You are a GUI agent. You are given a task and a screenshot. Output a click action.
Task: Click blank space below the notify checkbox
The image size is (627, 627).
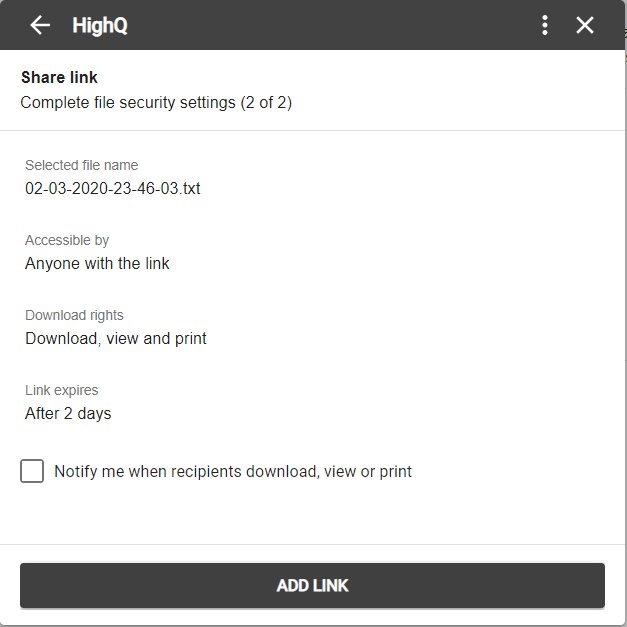(x=312, y=514)
